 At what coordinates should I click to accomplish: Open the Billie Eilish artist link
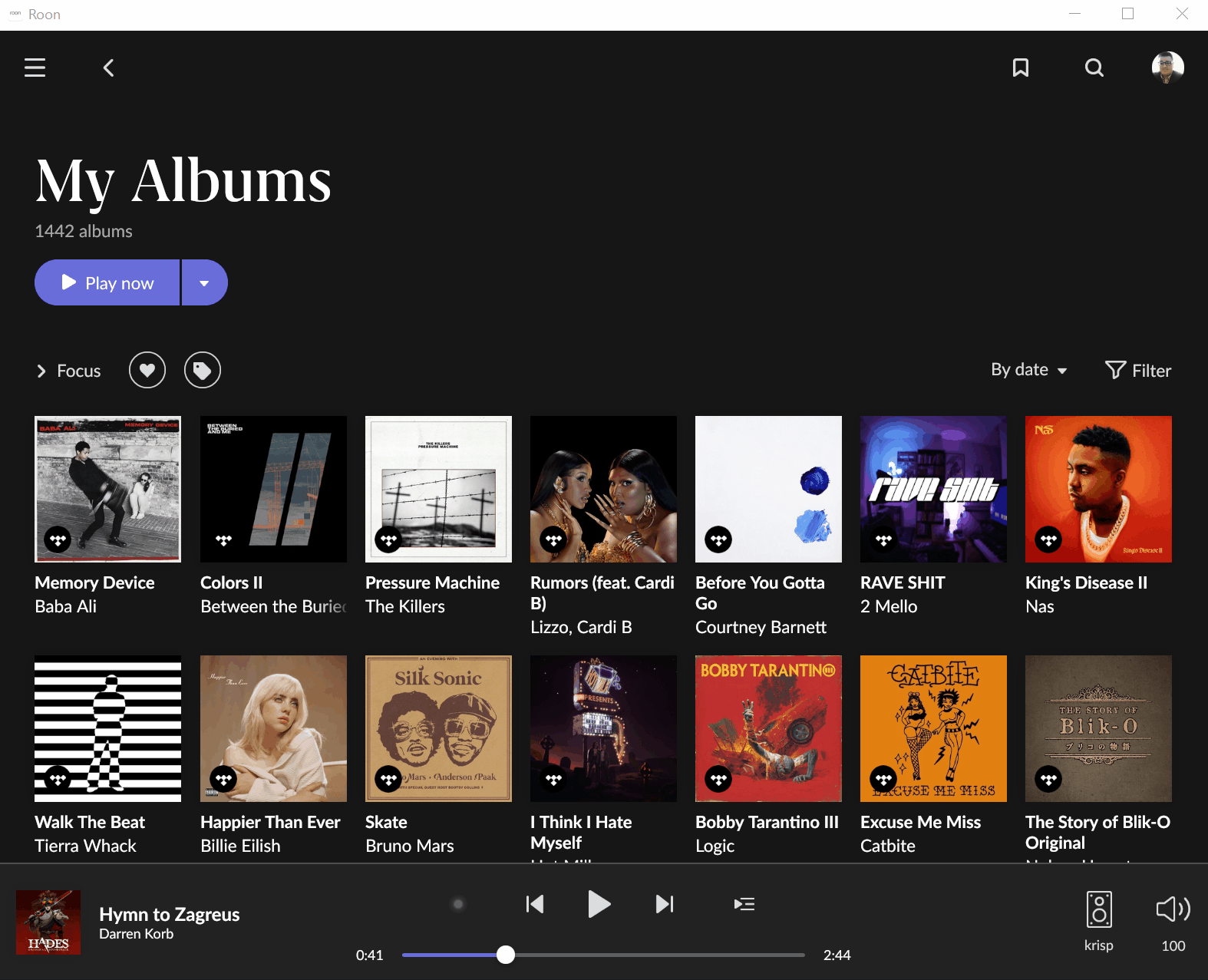click(x=240, y=846)
